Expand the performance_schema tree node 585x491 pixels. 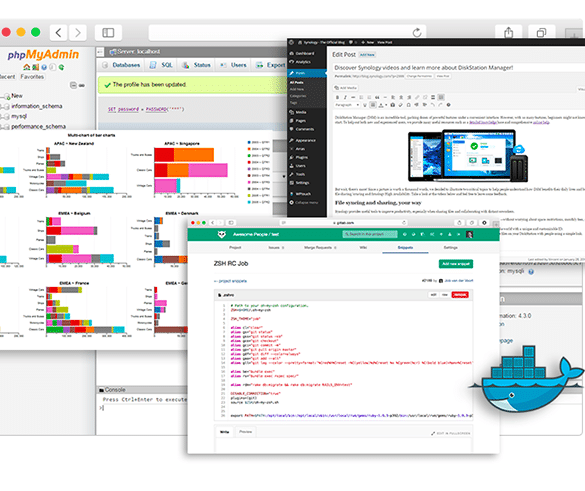click(x=1, y=127)
